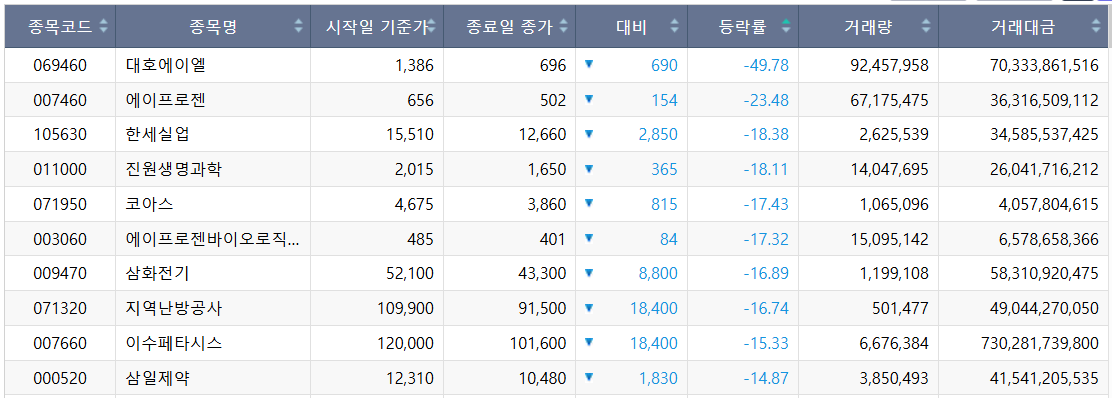Click the down-triangle icon in the 한세실업 row
This screenshot has width=1112, height=398.
(589, 133)
